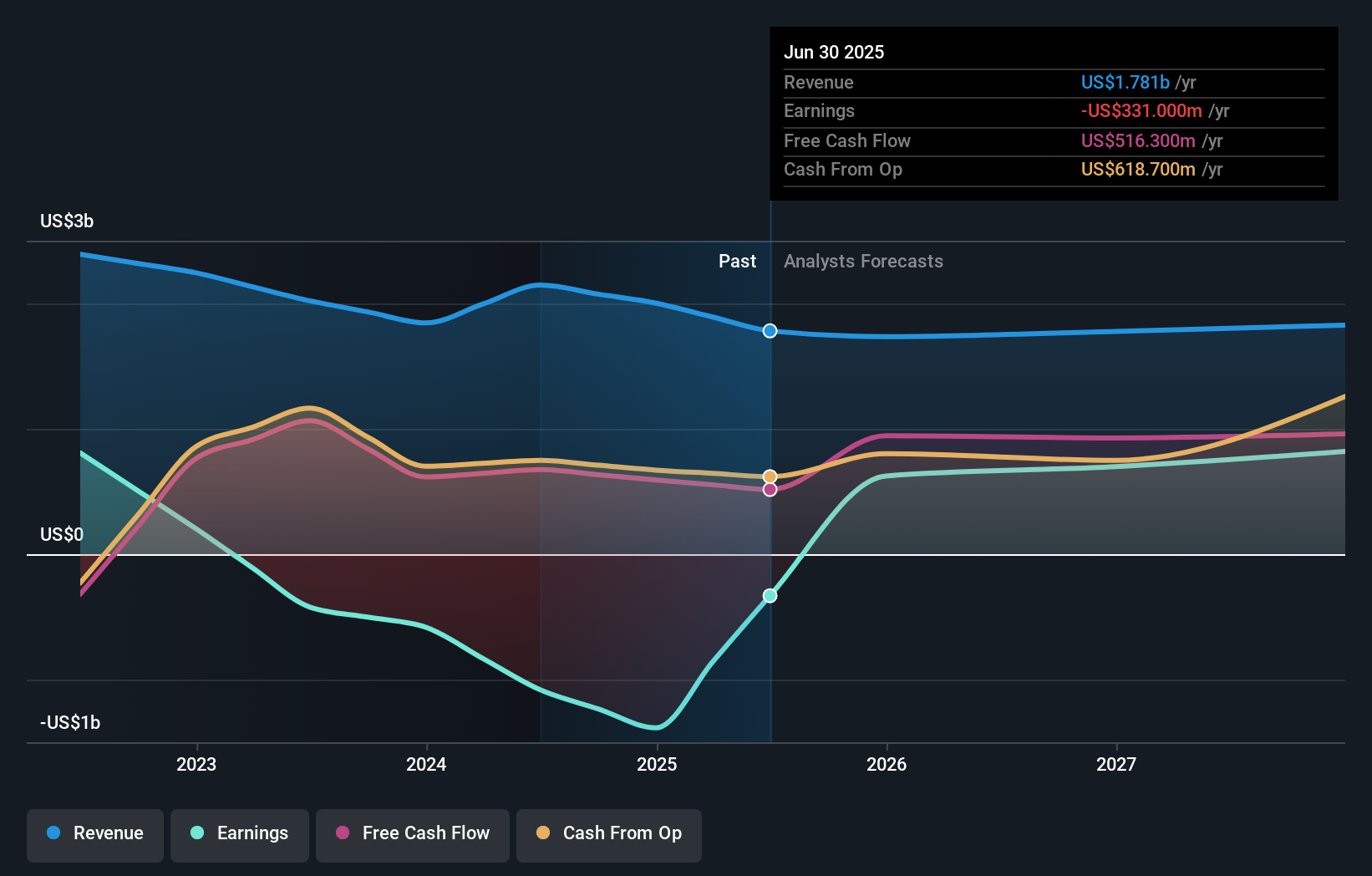Screen dimensions: 1372x876
Task: Click the Cash From Op legend dot icon
Action: pos(543,833)
